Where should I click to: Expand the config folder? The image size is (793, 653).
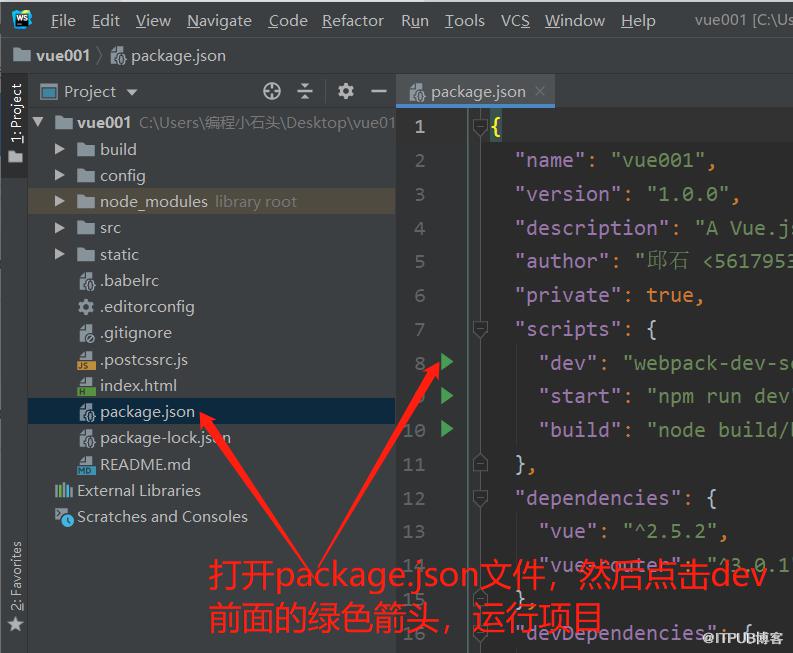pos(60,175)
